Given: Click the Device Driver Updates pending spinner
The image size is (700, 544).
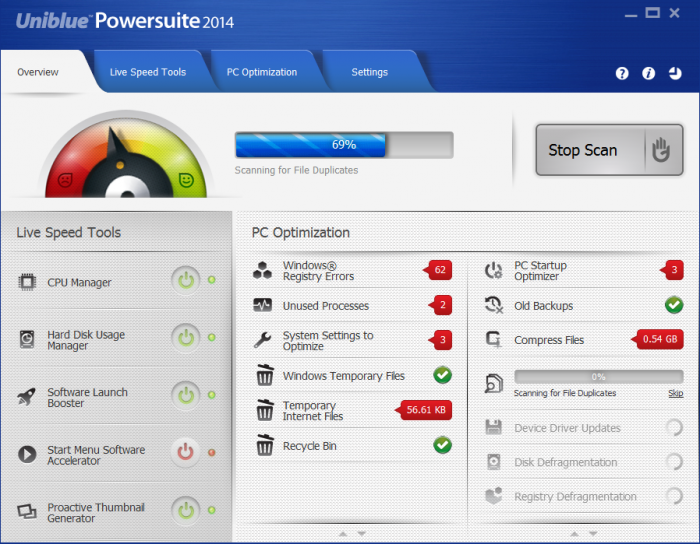Looking at the screenshot, I should (674, 428).
